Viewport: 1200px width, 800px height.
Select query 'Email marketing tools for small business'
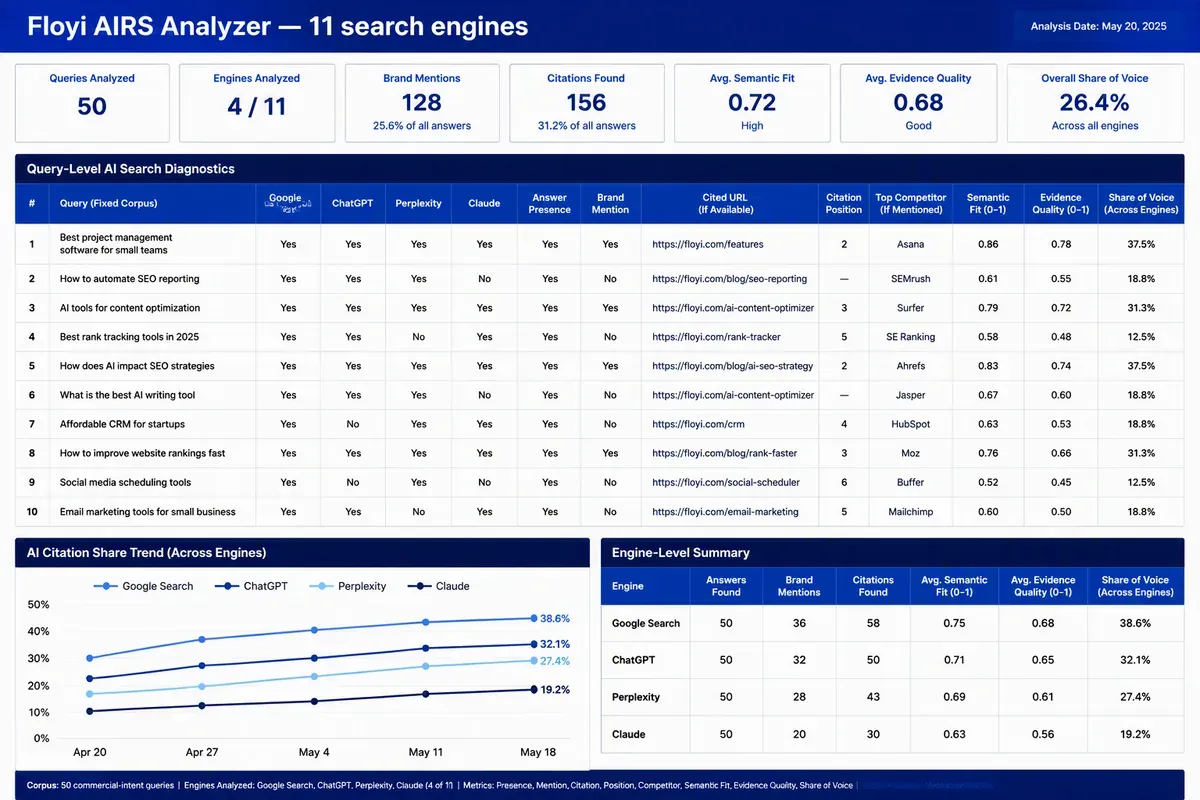click(147, 511)
